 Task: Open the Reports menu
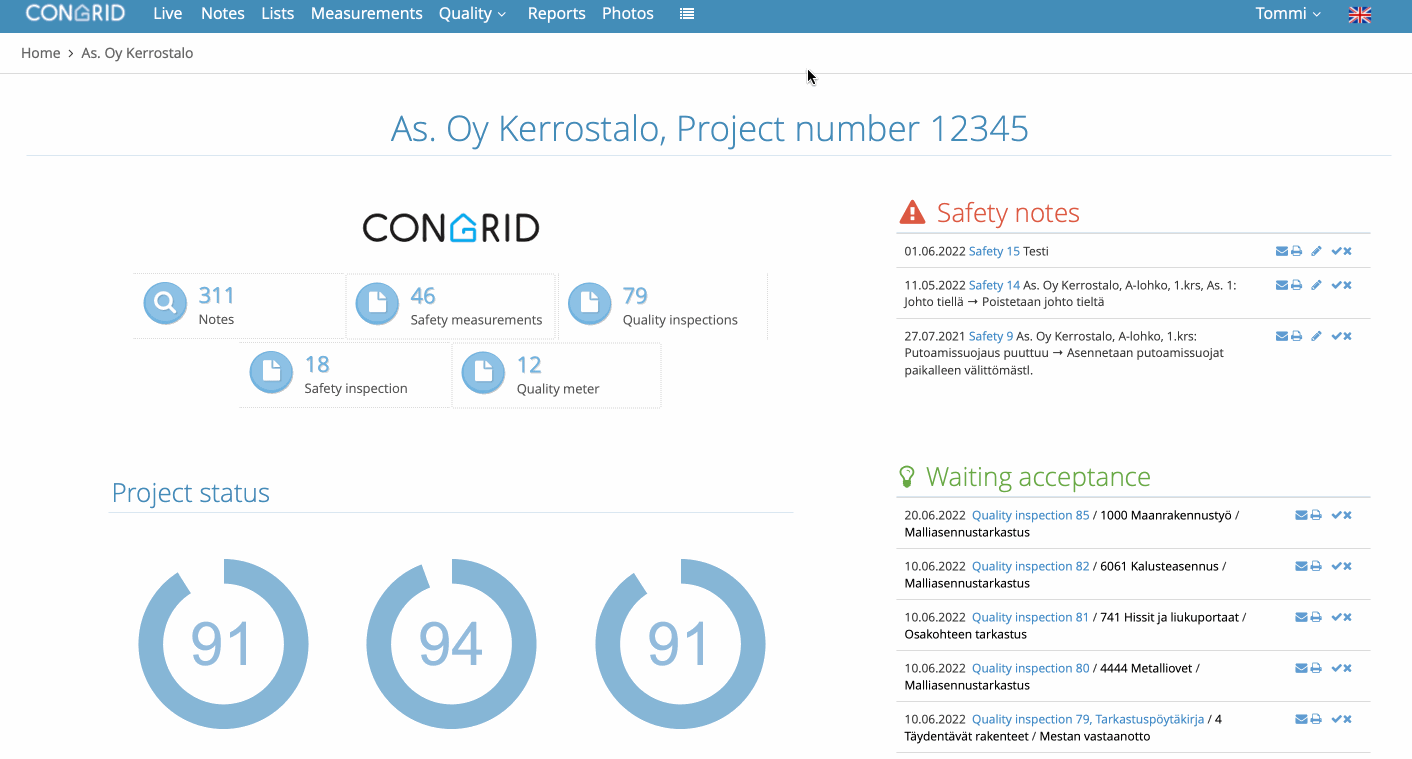tap(557, 14)
